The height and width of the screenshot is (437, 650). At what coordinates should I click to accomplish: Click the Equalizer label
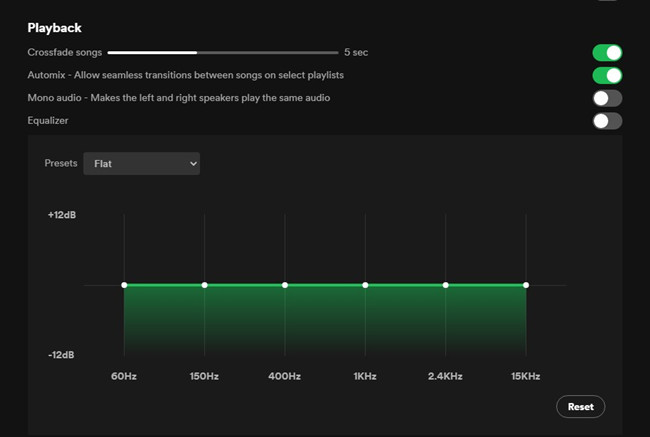(x=48, y=121)
